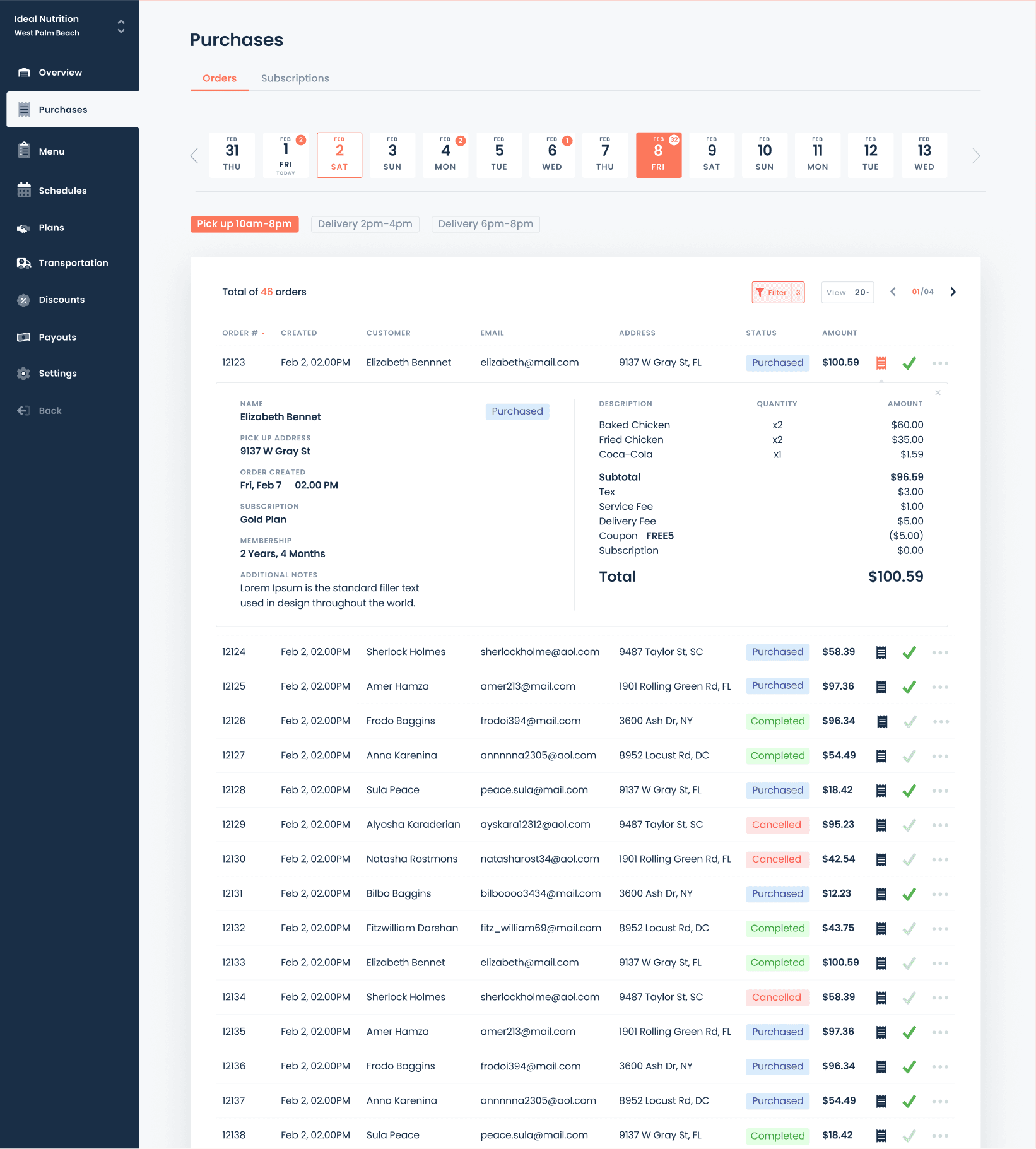Toggle the checkmark for order 12135
The image size is (1036, 1149).
pyautogui.click(x=909, y=1032)
